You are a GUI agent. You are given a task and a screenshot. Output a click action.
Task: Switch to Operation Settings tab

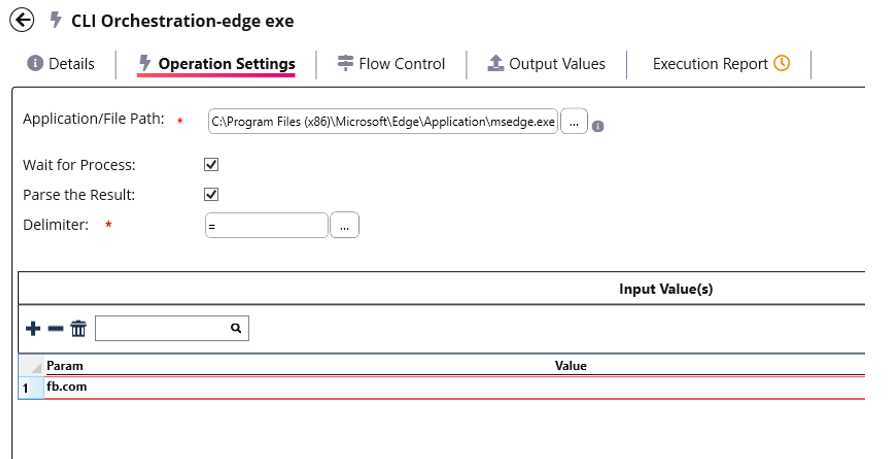(x=217, y=63)
